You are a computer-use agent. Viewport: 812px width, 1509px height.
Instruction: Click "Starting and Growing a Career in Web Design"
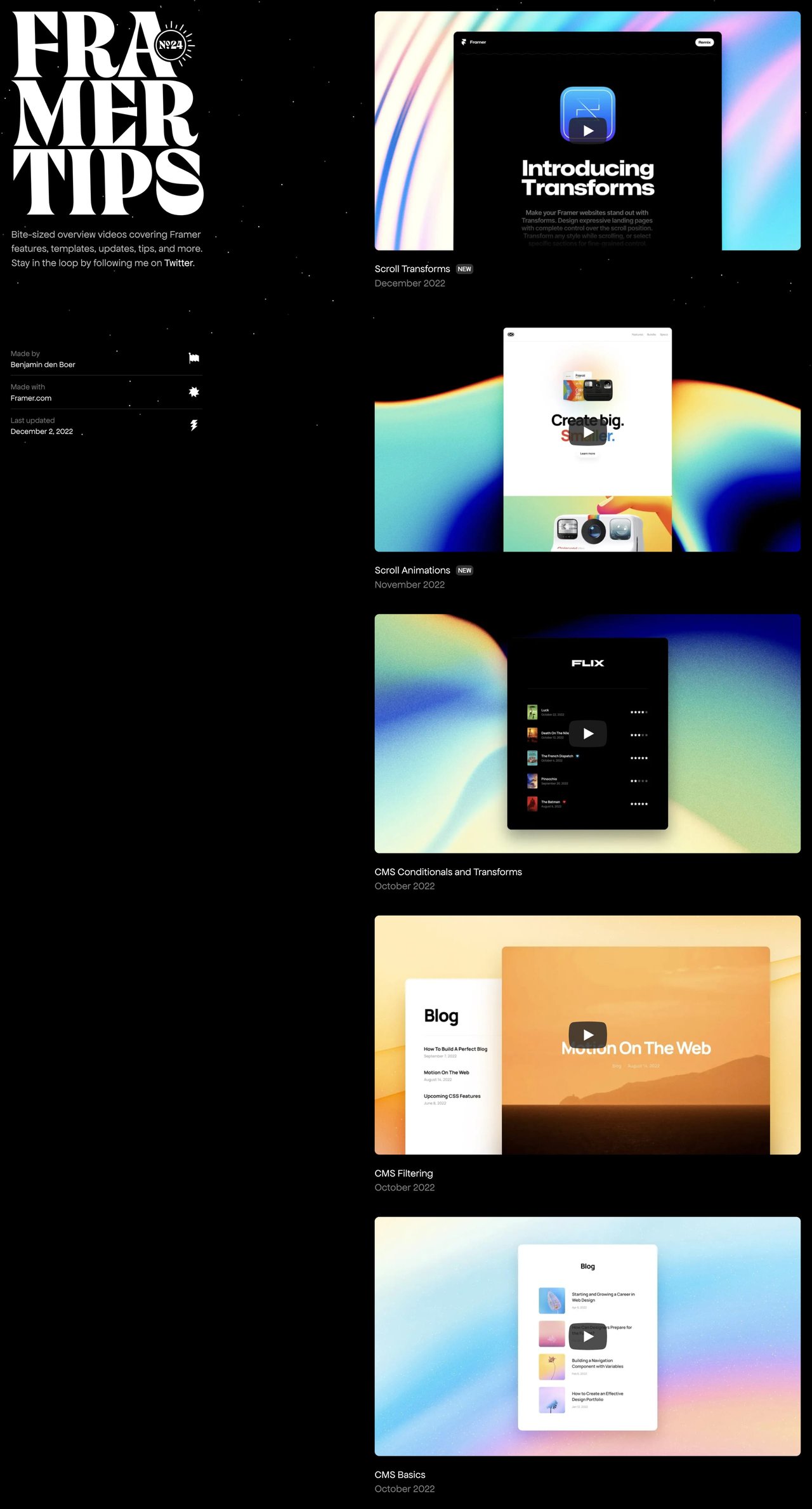click(587, 1301)
